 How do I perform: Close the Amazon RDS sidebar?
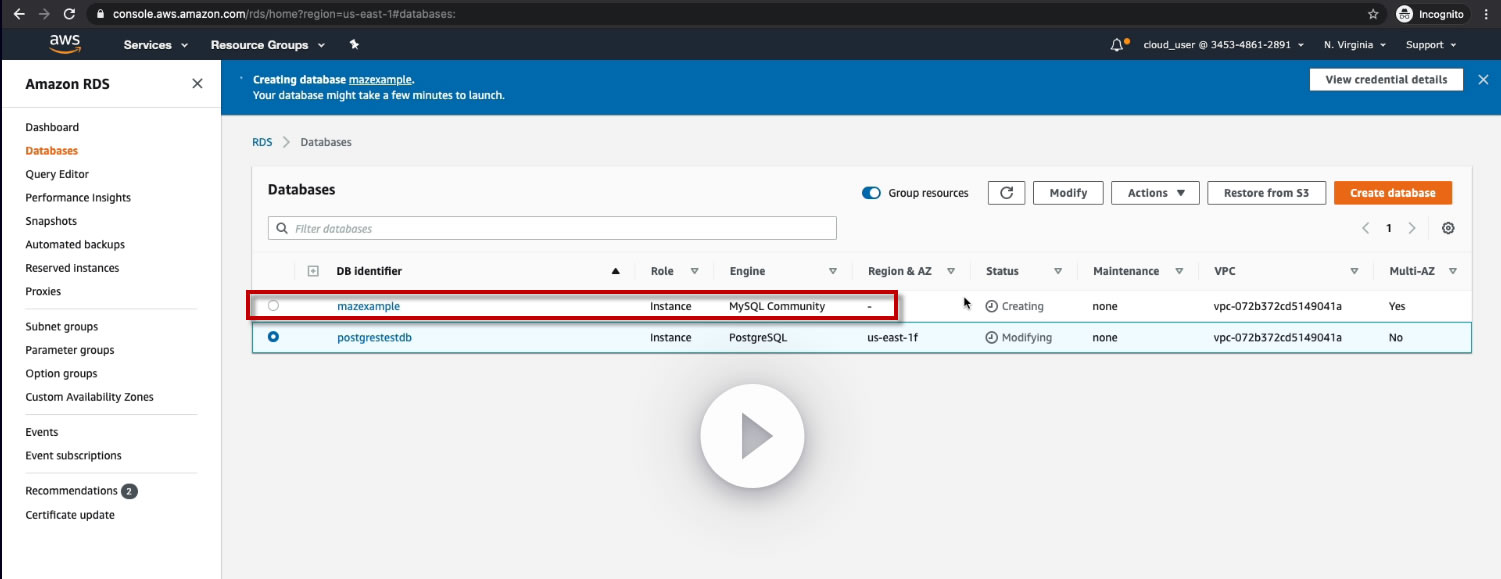click(x=197, y=84)
